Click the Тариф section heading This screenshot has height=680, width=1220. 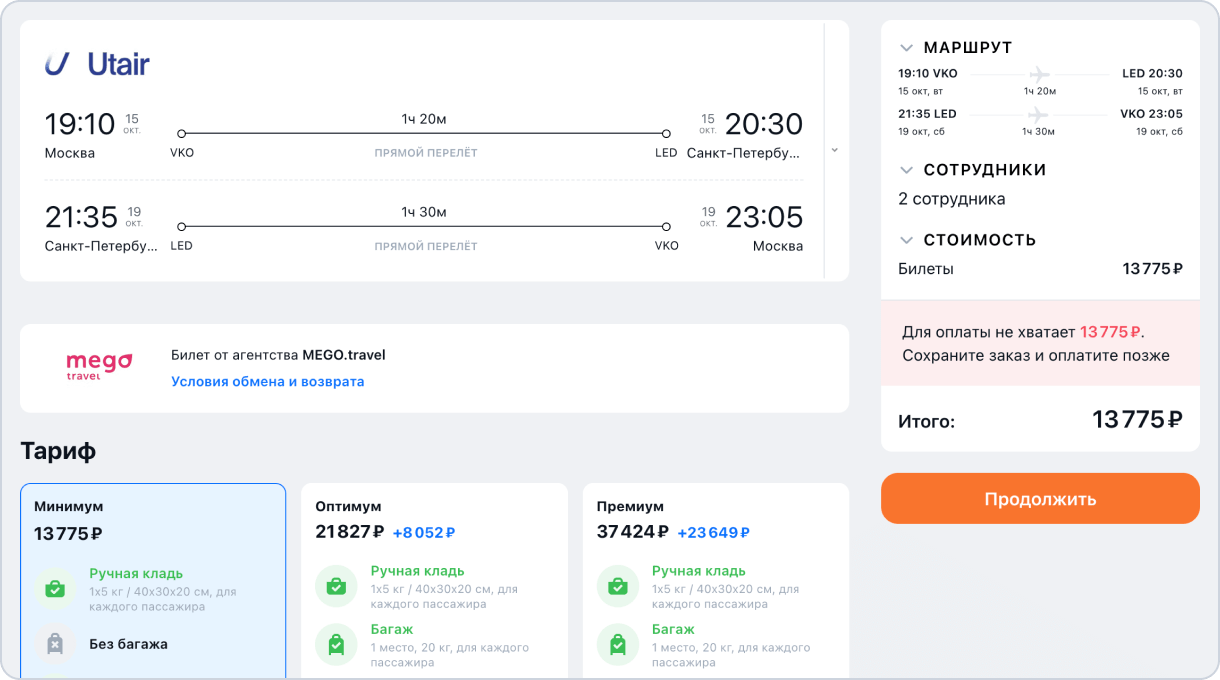point(58,451)
